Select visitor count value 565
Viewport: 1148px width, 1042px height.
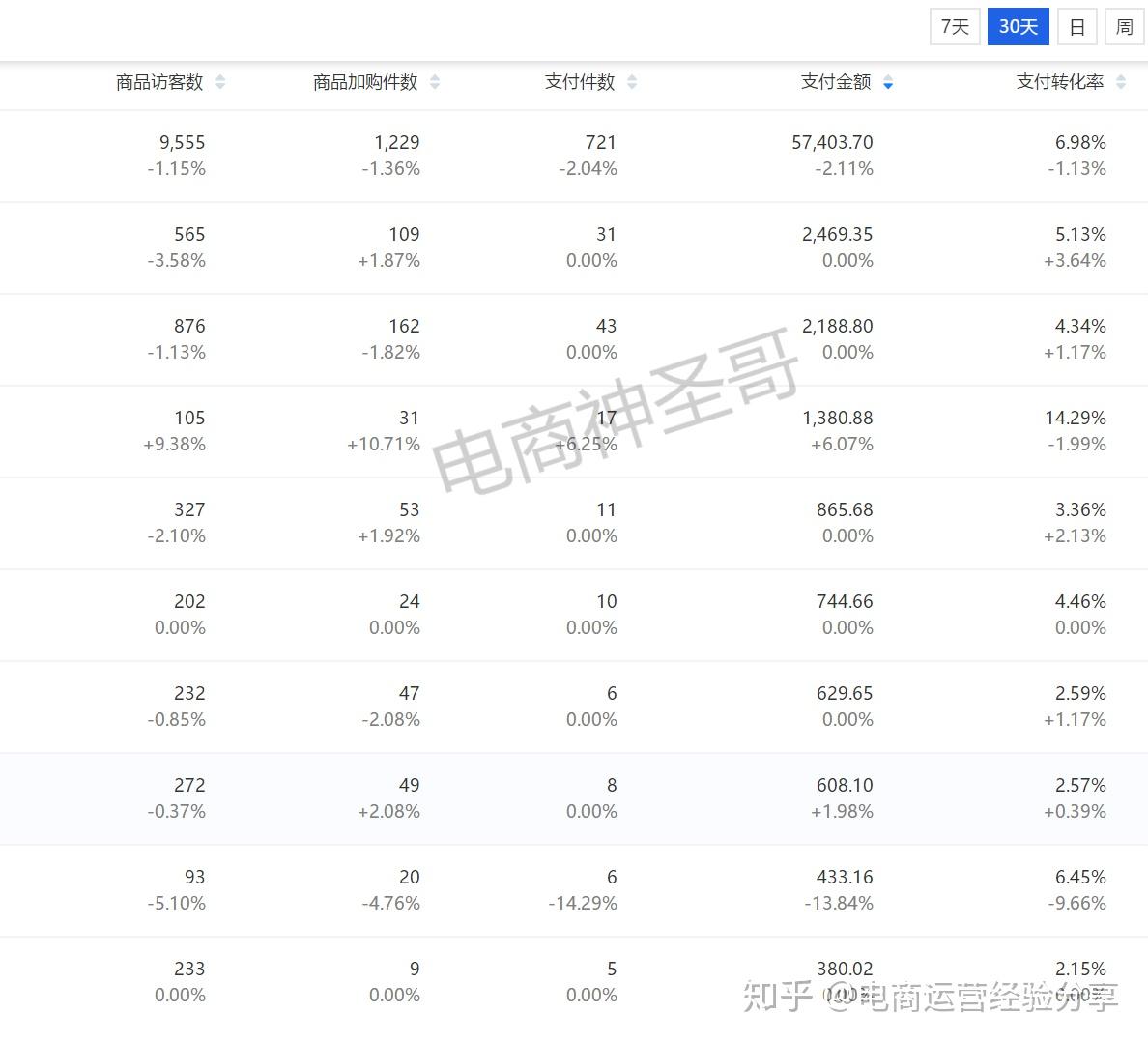click(x=189, y=234)
